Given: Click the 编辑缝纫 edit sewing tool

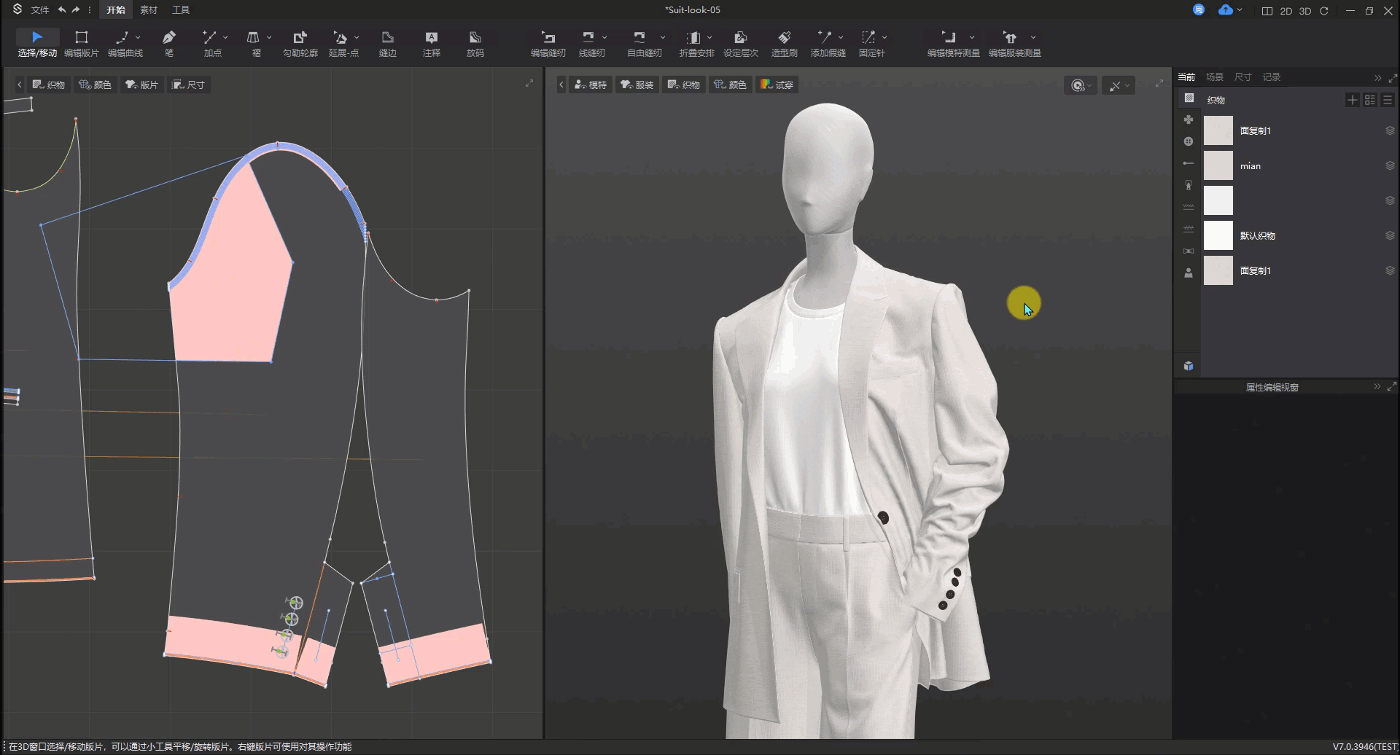Looking at the screenshot, I should click(547, 38).
